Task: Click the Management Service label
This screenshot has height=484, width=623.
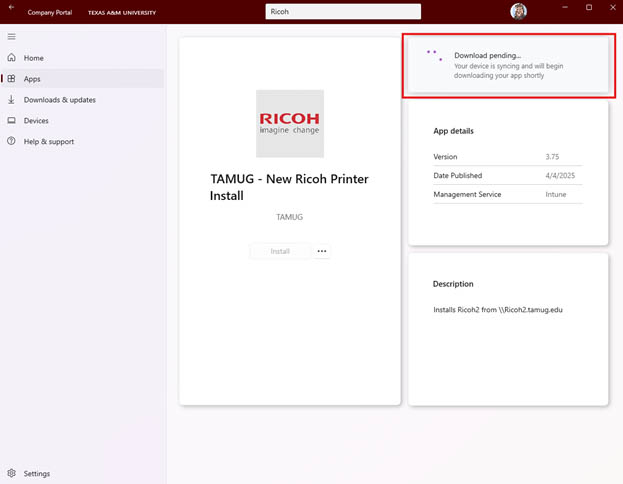Action: click(x=467, y=194)
